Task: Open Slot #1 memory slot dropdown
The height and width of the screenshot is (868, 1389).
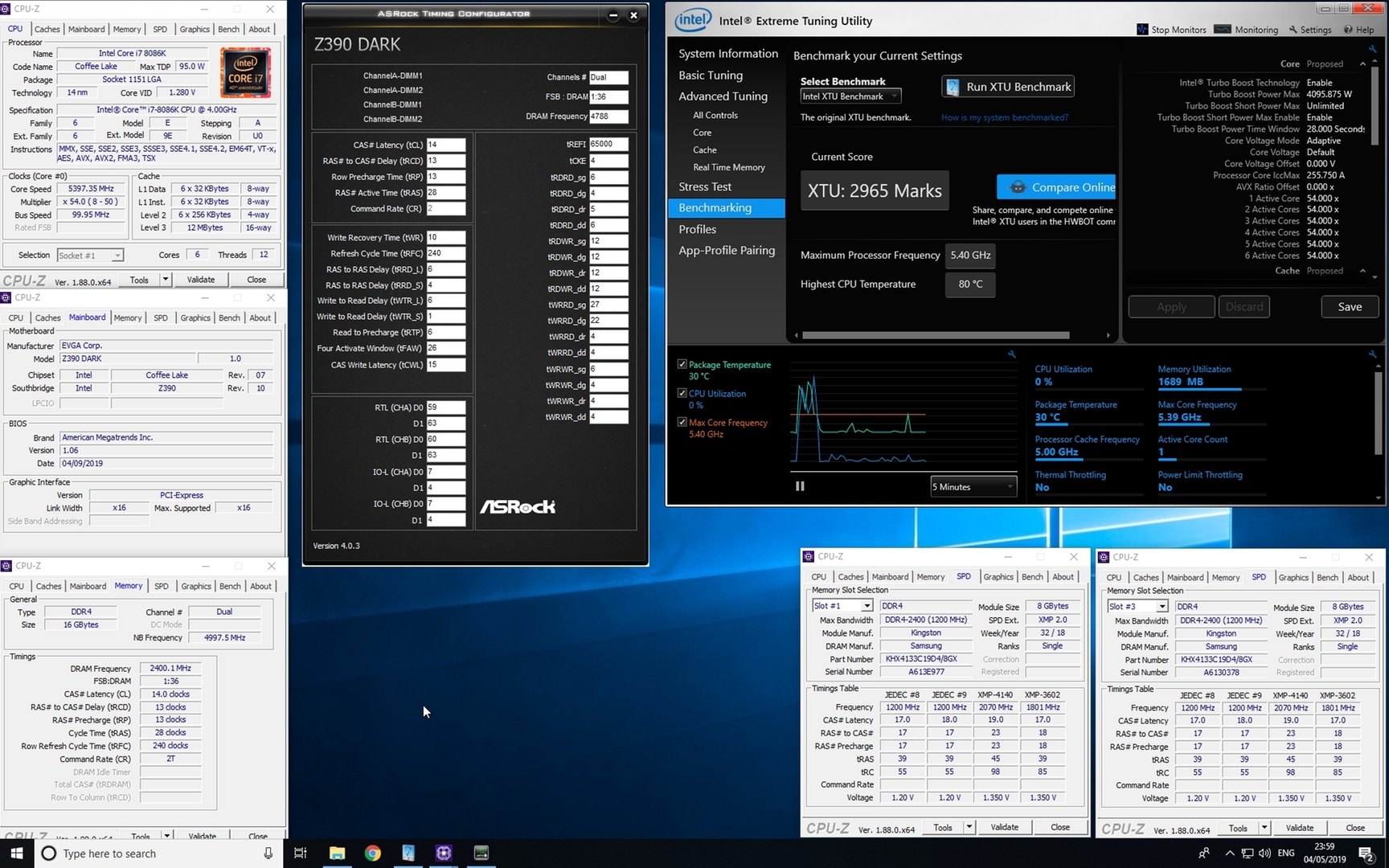Action: point(842,605)
